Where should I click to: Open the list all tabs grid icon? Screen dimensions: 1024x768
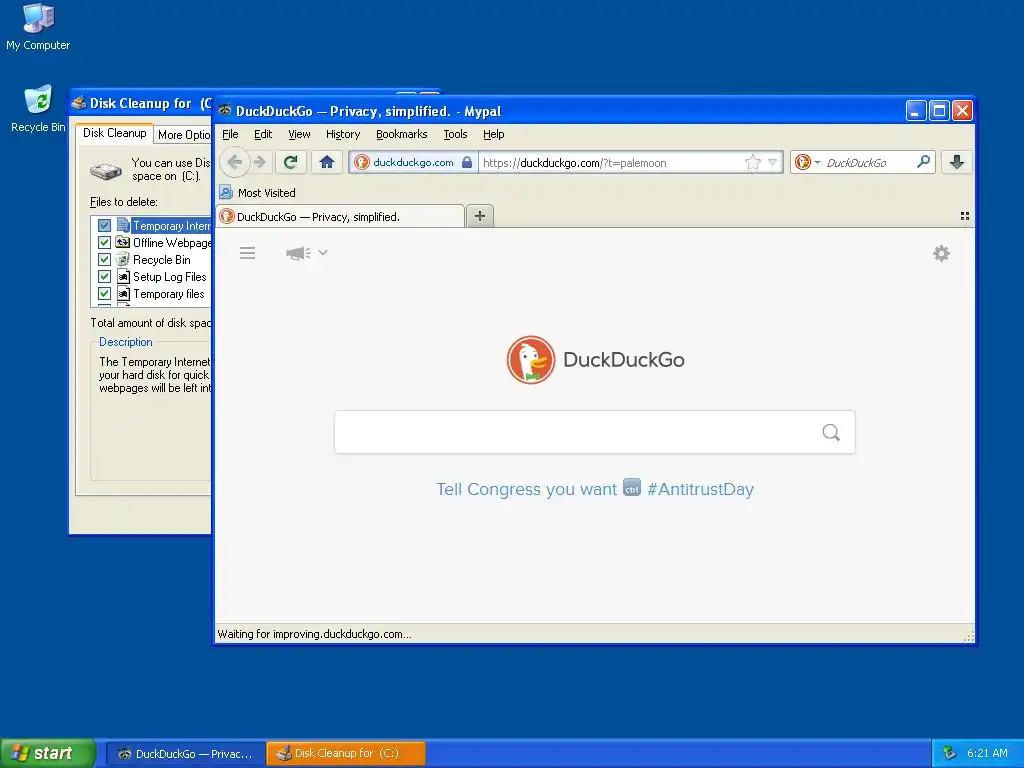pyautogui.click(x=965, y=216)
